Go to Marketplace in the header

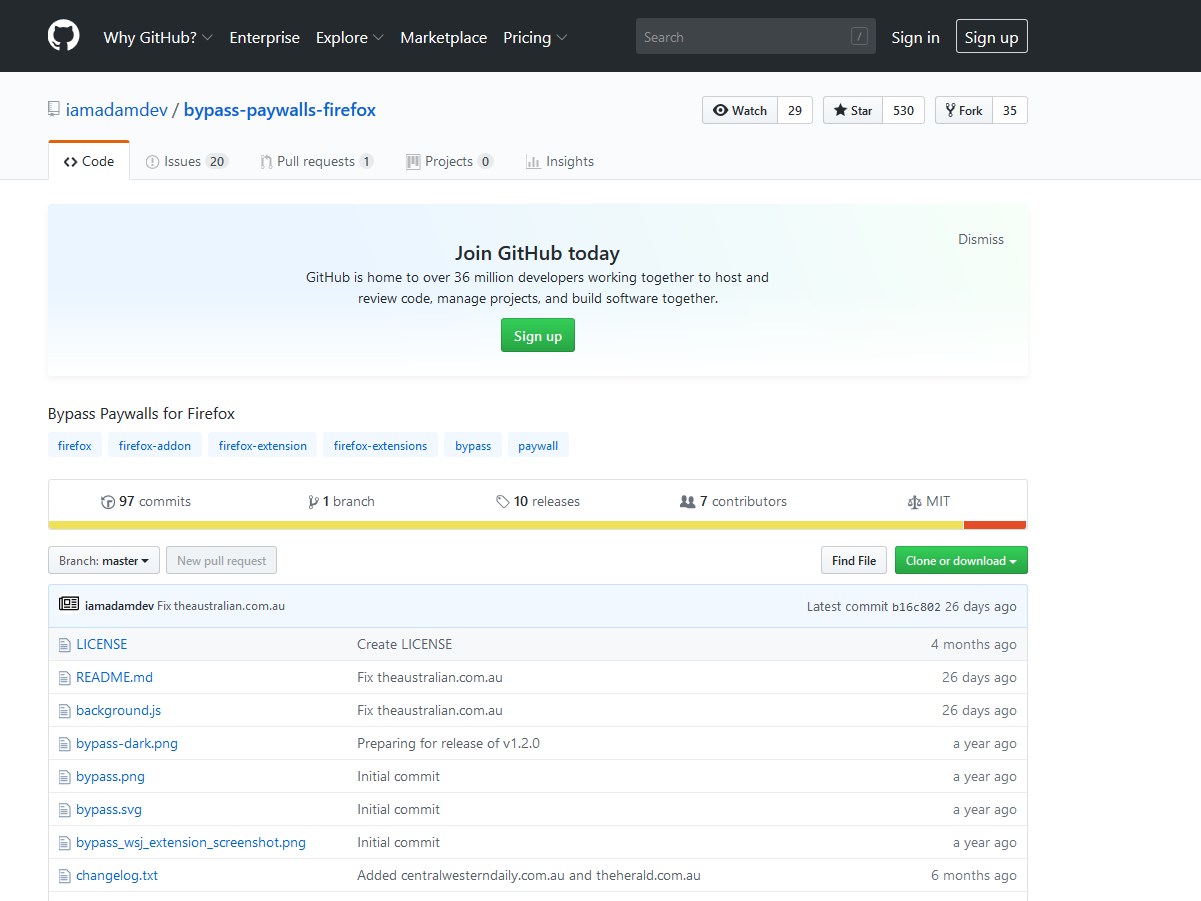pos(443,37)
